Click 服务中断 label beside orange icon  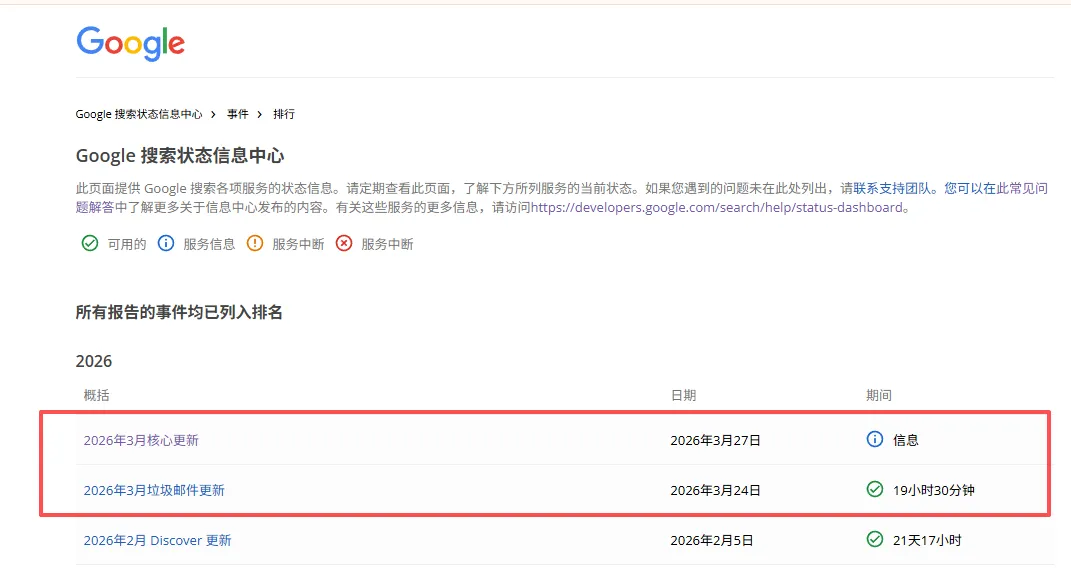pyautogui.click(x=298, y=244)
